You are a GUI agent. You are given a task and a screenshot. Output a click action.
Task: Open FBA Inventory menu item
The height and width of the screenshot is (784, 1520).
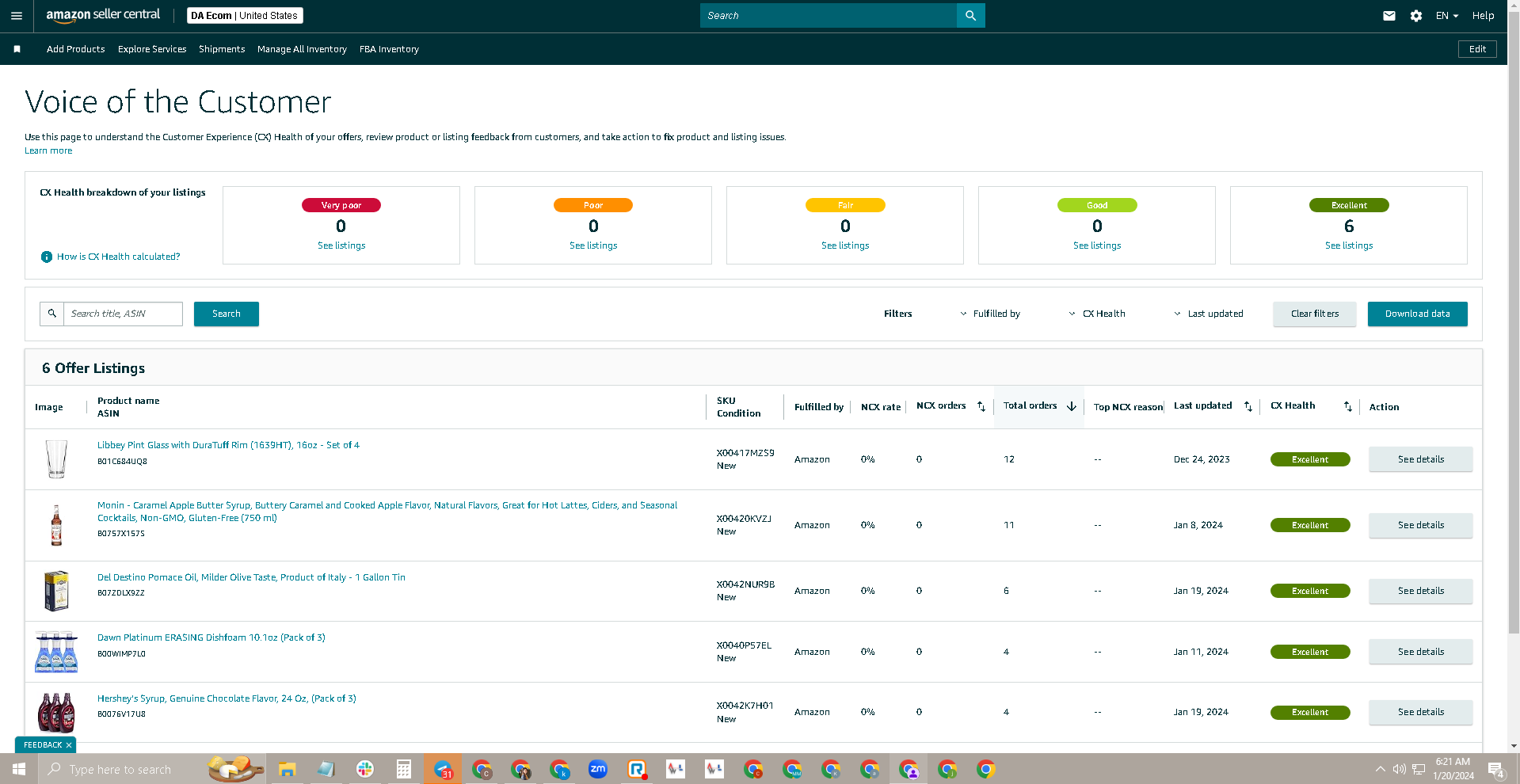389,49
